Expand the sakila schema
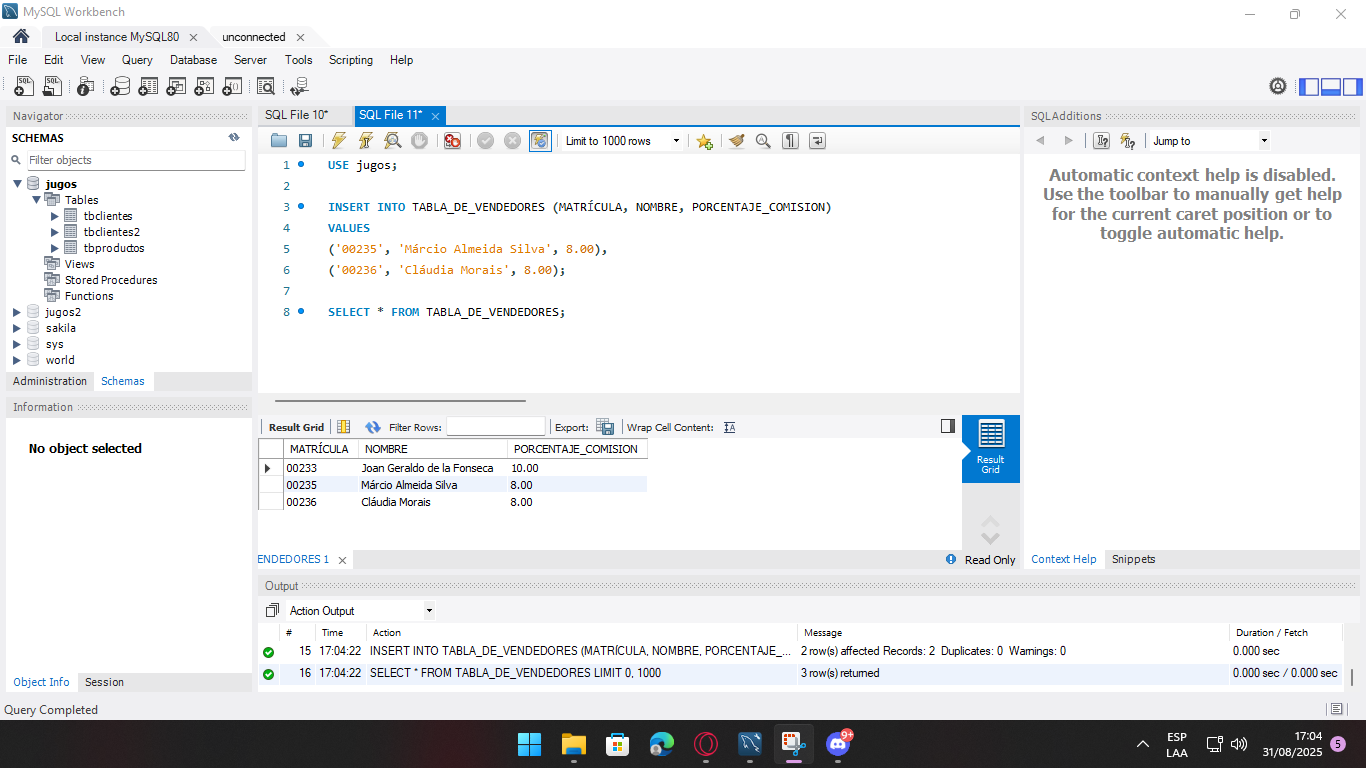 tap(17, 328)
